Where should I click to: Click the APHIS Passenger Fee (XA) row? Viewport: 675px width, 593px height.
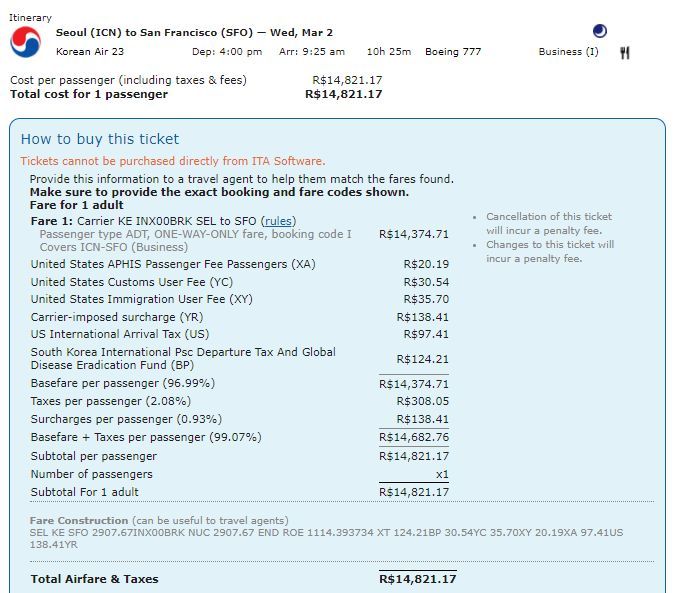[x=239, y=264]
